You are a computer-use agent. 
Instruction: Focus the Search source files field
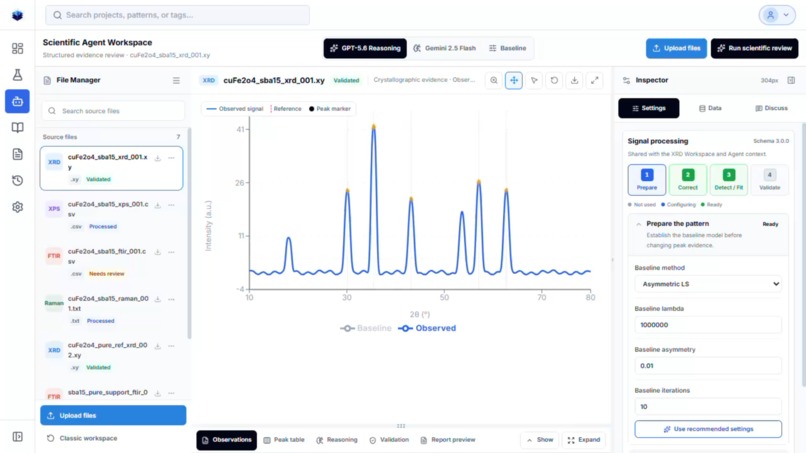pos(113,111)
